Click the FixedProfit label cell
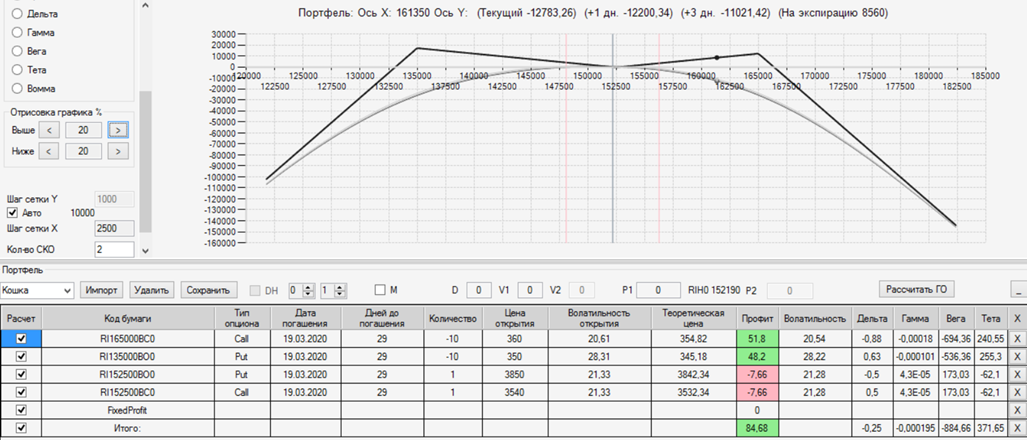This screenshot has height=440, width=1027. [129, 409]
